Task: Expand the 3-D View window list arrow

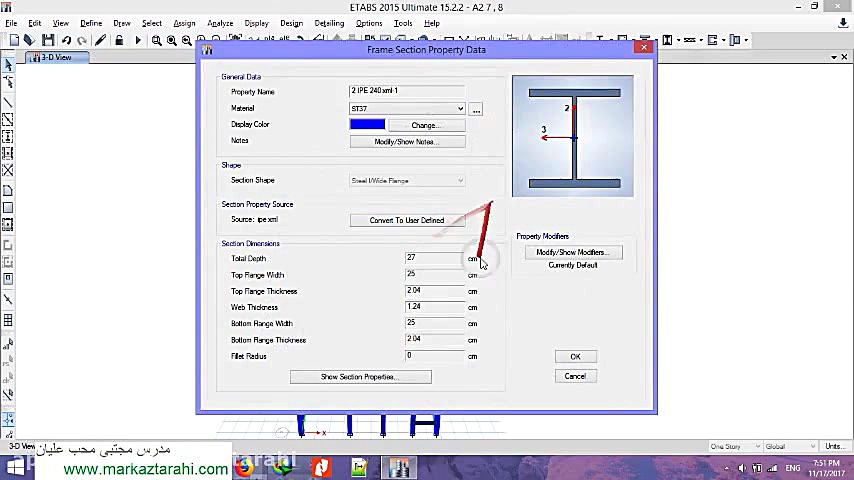Action: click(834, 57)
